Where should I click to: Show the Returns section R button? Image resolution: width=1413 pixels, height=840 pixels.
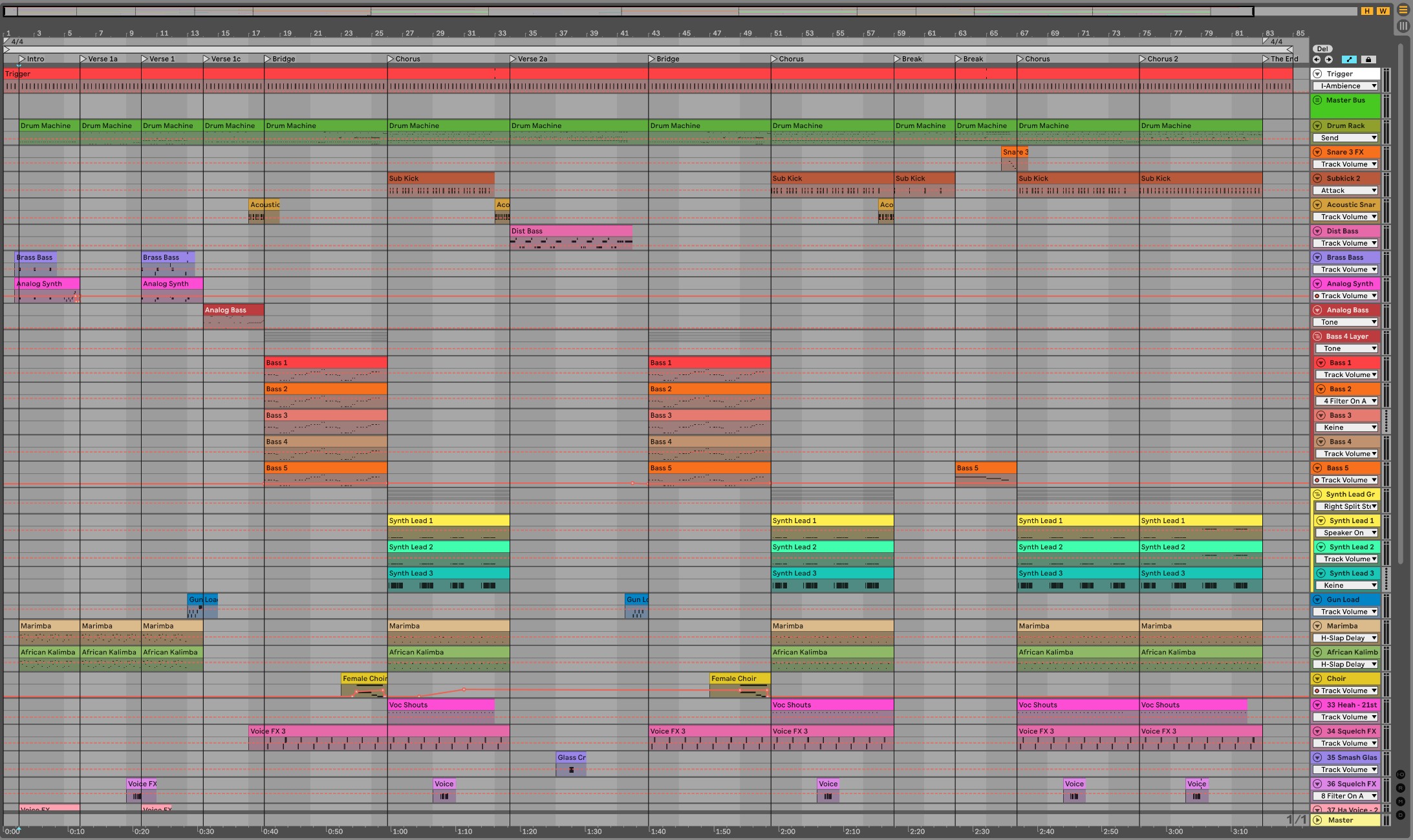point(1401,788)
